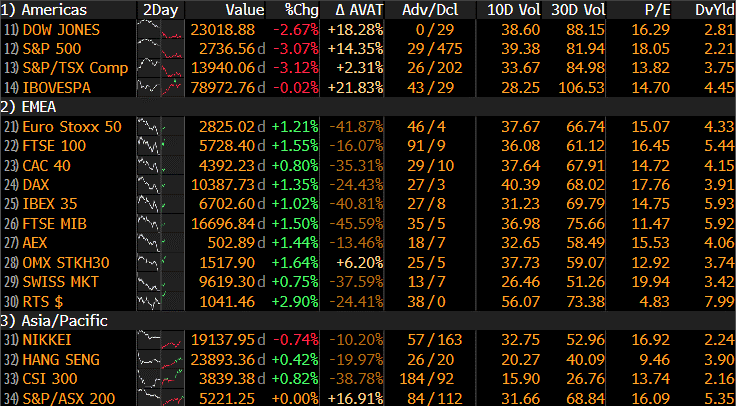Click NIKKEI change -0.74%
The height and width of the screenshot is (406, 736).
click(296, 340)
